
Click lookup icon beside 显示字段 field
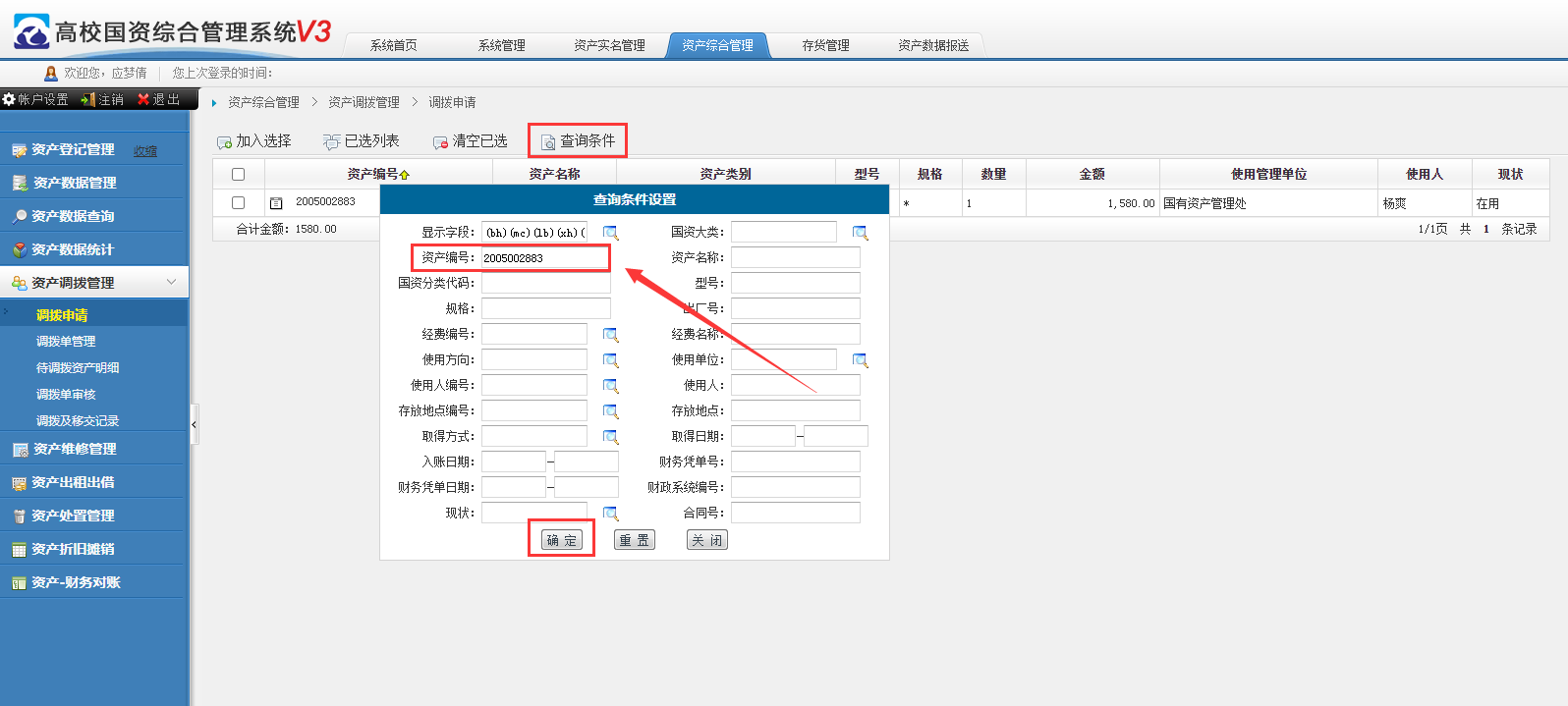pos(610,233)
